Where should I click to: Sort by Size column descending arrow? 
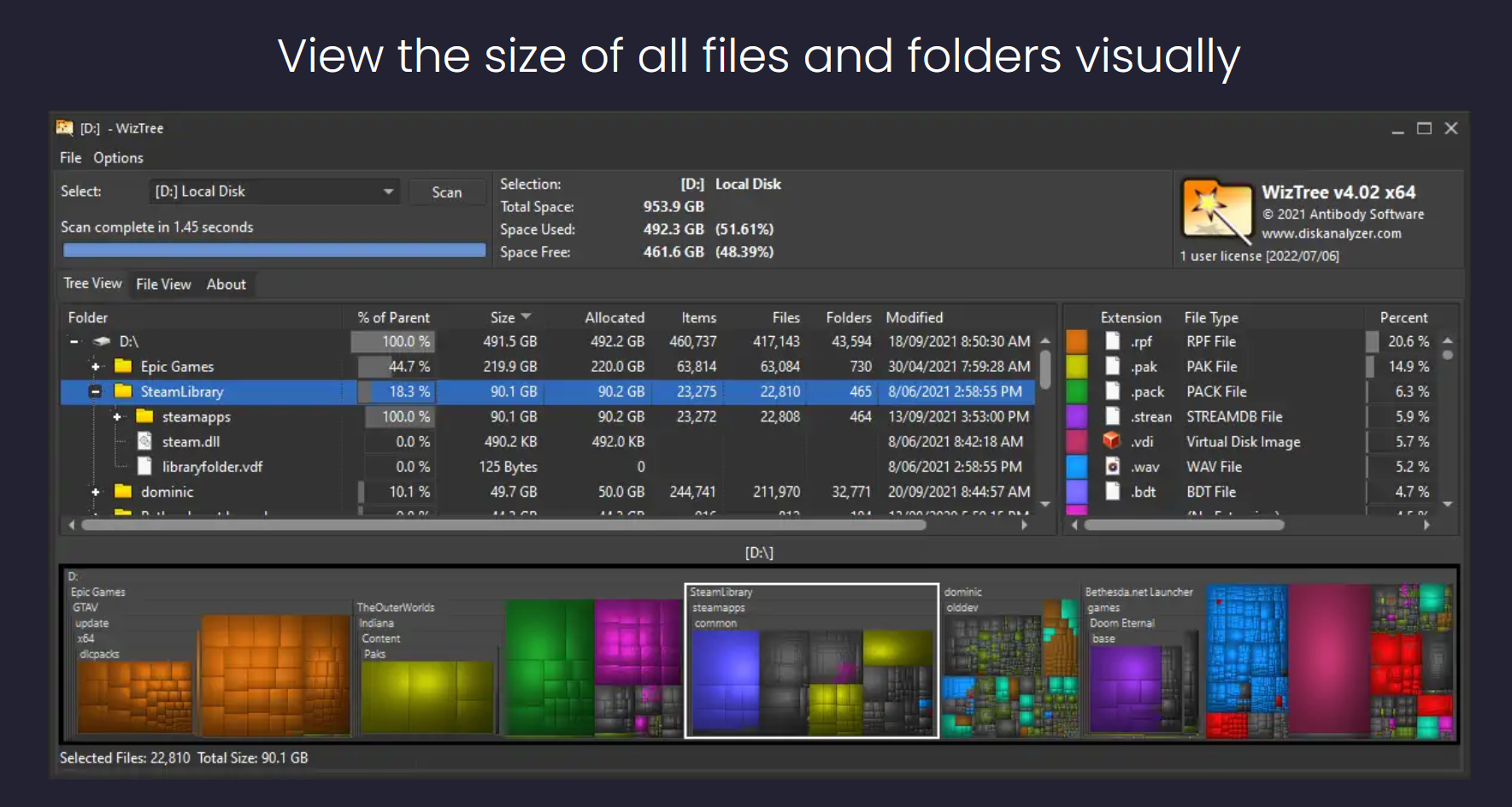click(526, 317)
